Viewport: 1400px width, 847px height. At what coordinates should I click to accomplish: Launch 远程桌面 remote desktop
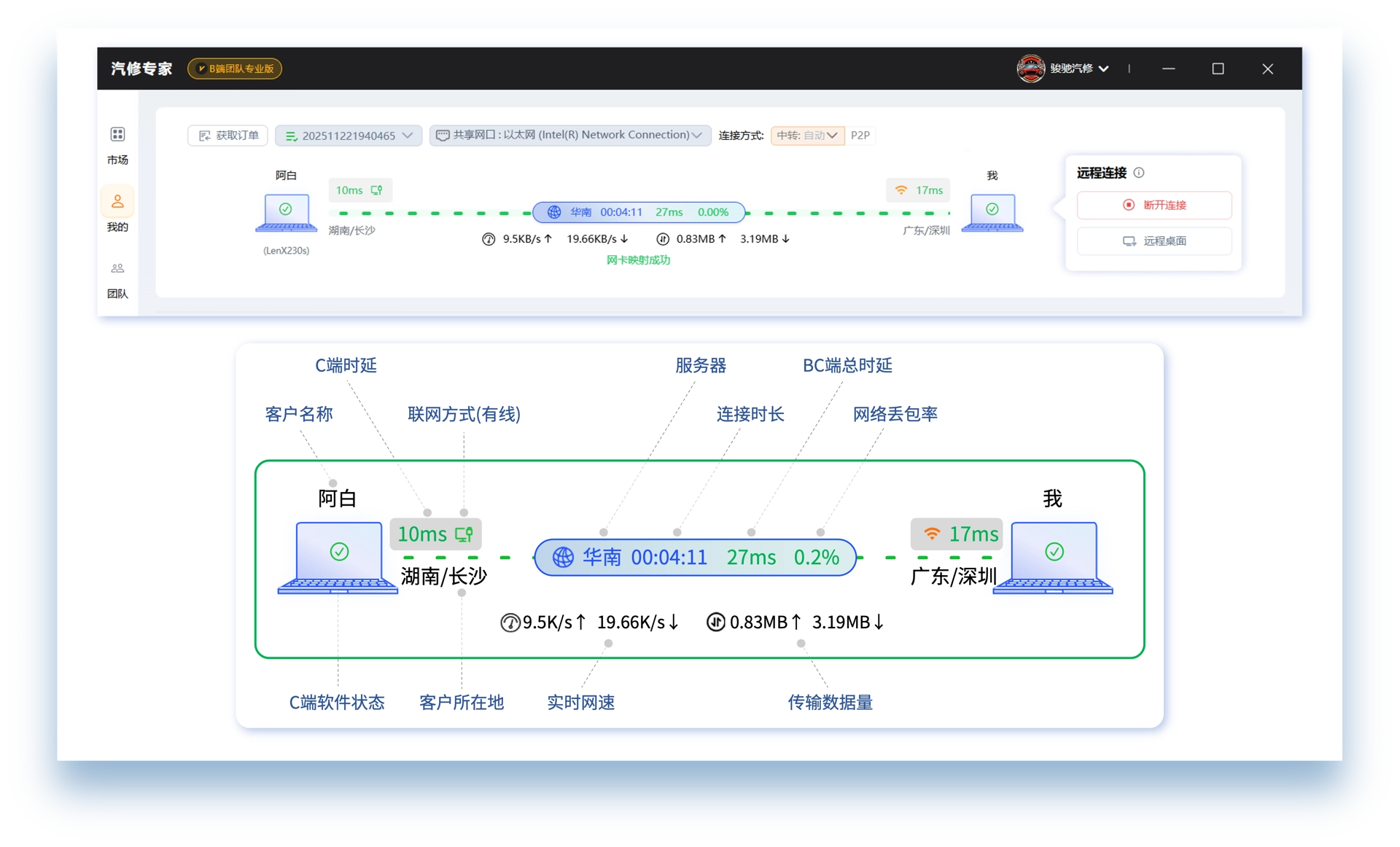(1154, 241)
